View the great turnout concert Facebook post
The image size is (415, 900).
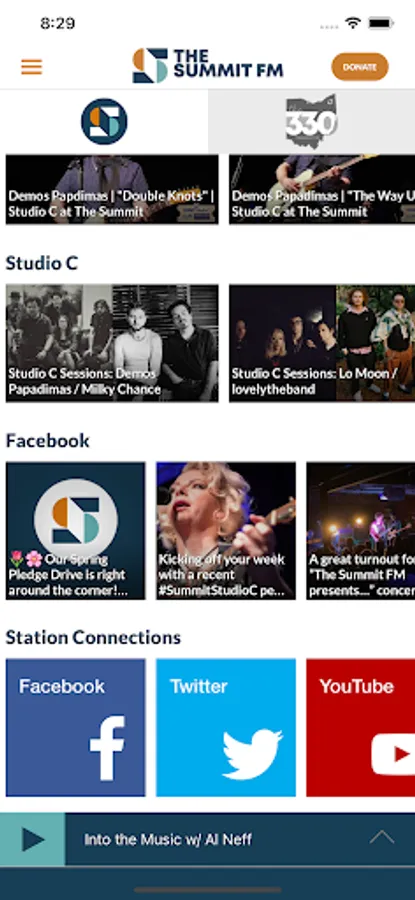[x=360, y=531]
